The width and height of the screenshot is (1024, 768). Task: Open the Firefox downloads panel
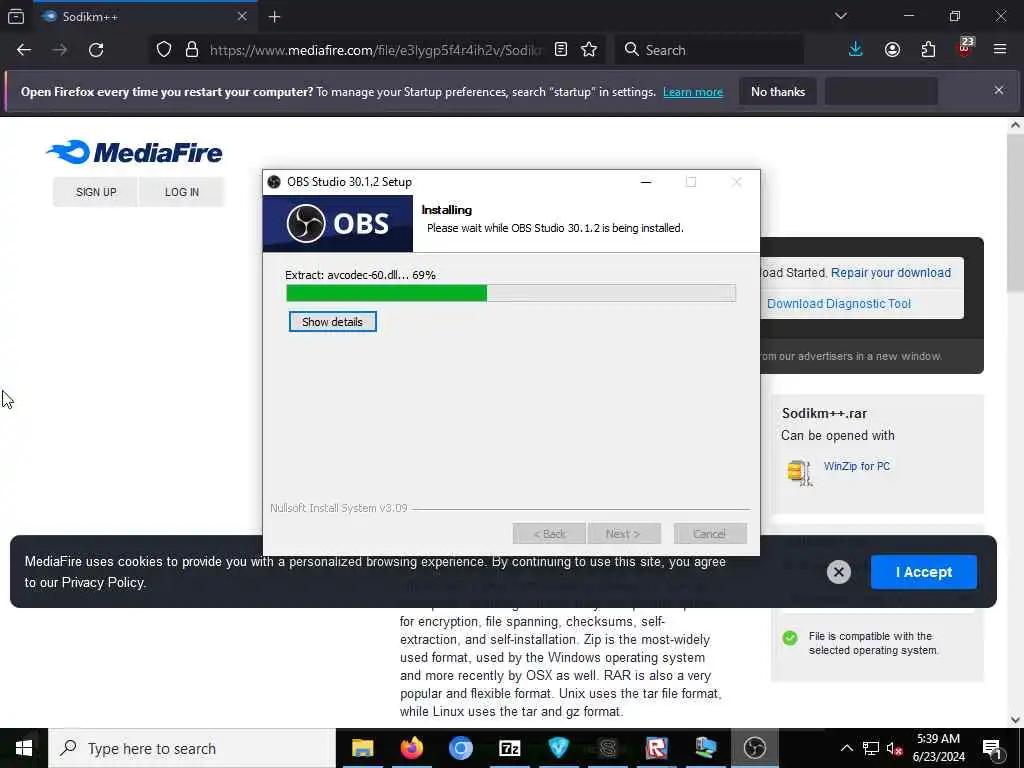point(856,50)
